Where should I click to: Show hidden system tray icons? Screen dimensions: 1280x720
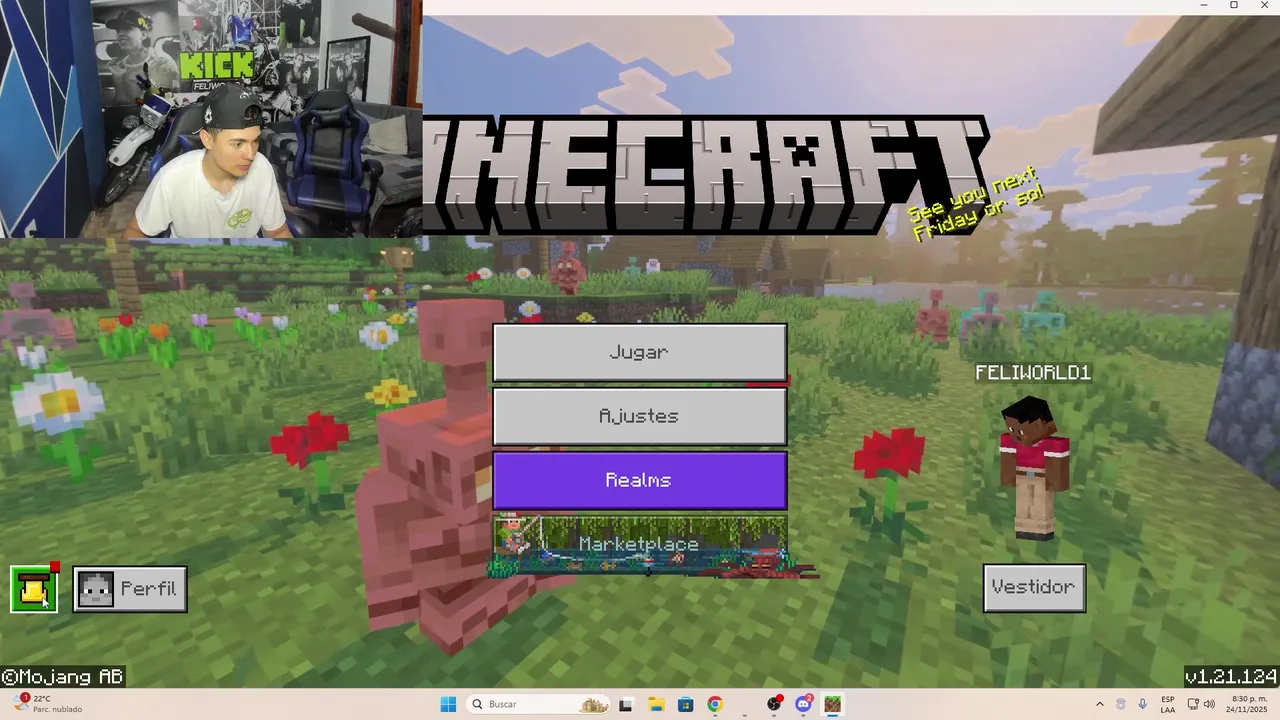click(1100, 704)
